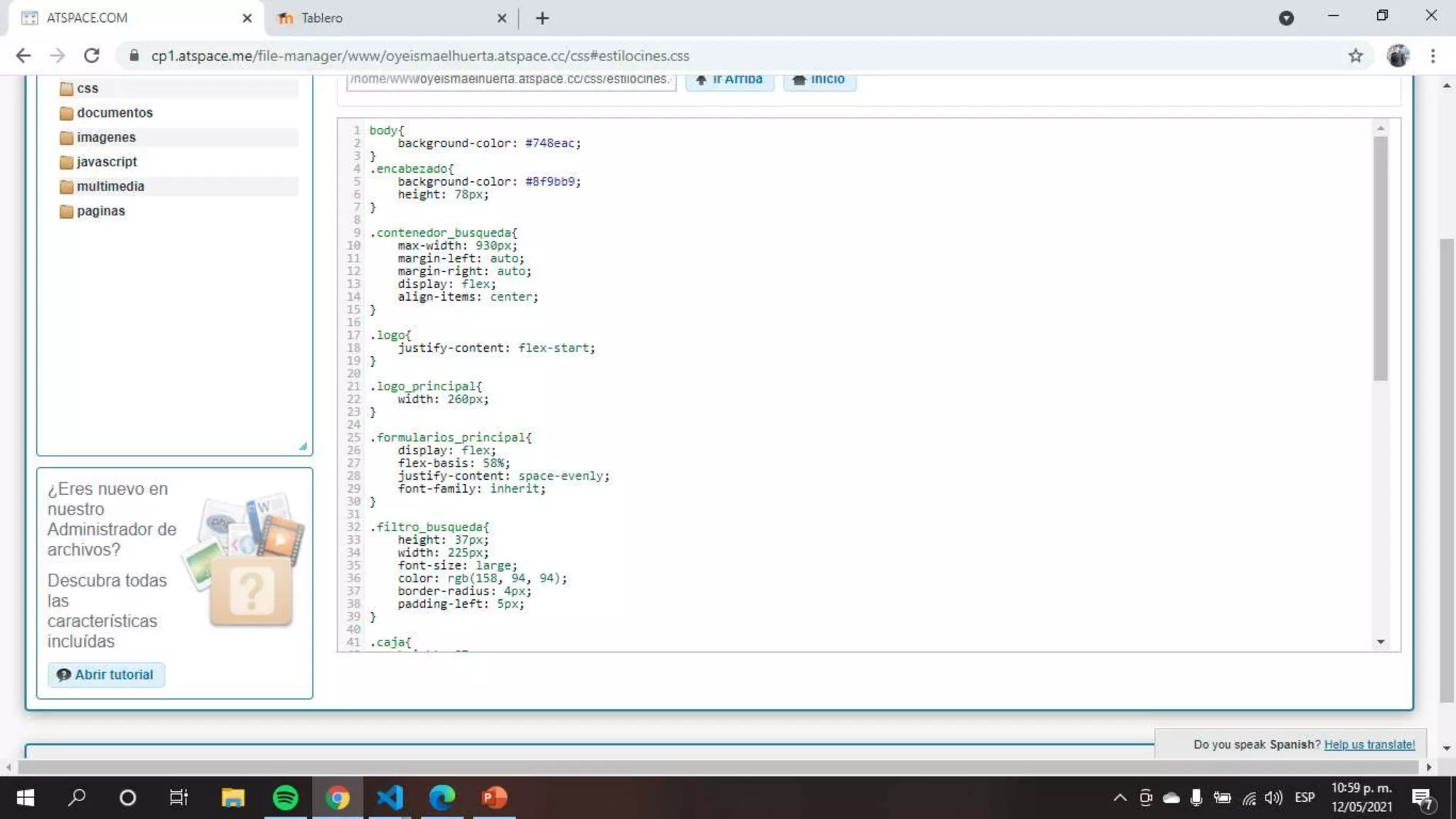Click the Inicio button

point(819,80)
